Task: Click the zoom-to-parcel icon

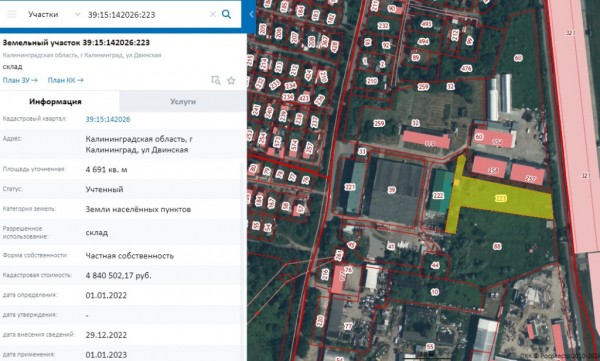Action: pos(216,80)
